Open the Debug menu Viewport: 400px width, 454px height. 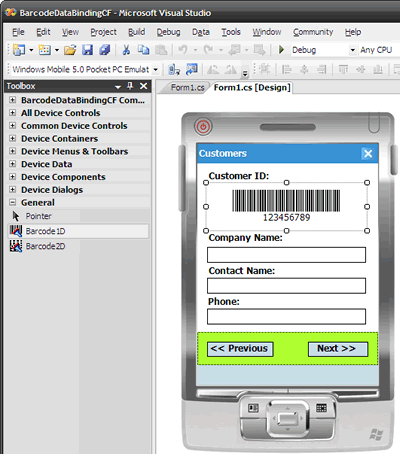click(169, 32)
